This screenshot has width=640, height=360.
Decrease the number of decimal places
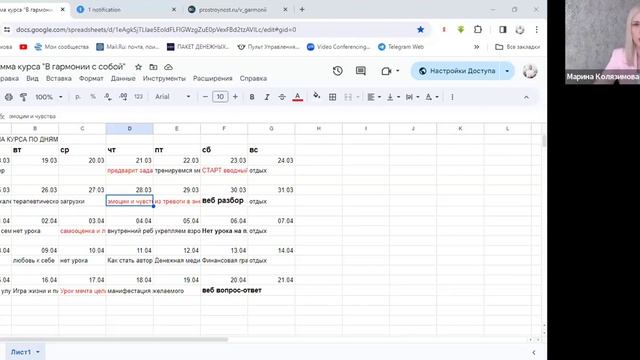[x=108, y=97]
